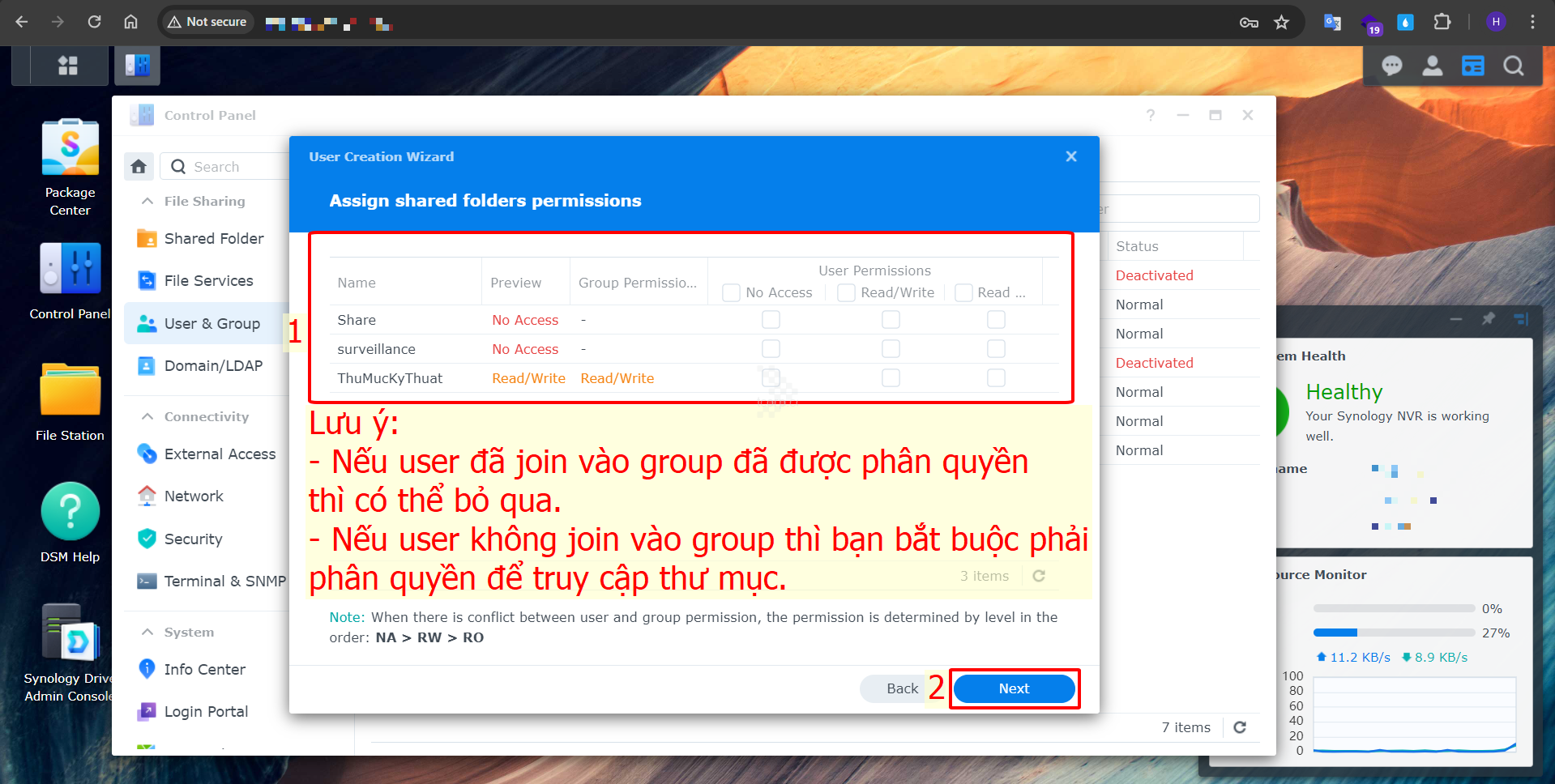The height and width of the screenshot is (784, 1555).
Task: Click the Next button
Action: (1014, 688)
